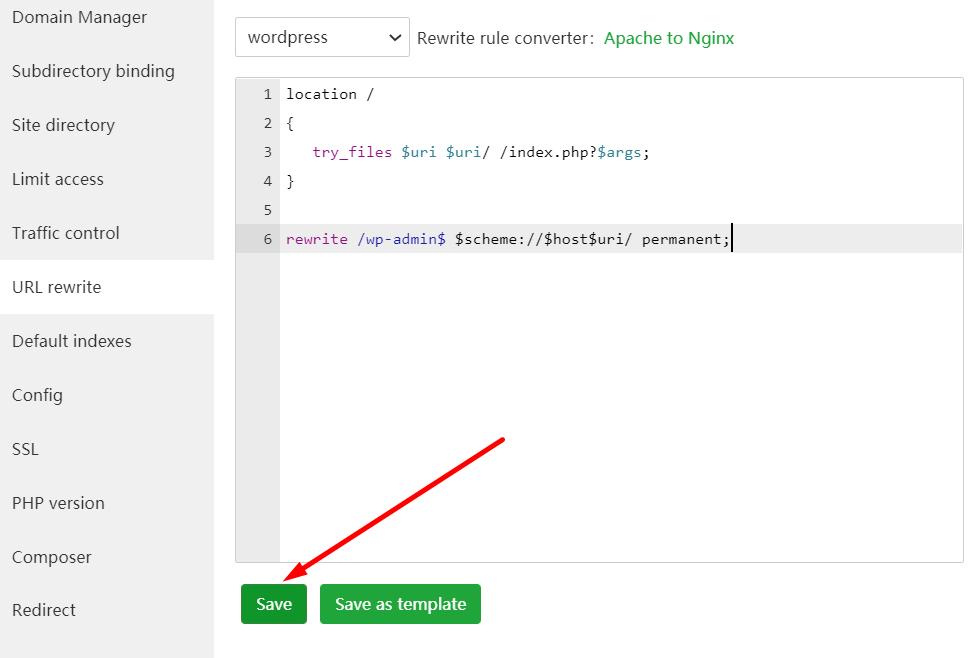Click empty line 5 in code editor
This screenshot has height=658, width=970.
[600, 210]
